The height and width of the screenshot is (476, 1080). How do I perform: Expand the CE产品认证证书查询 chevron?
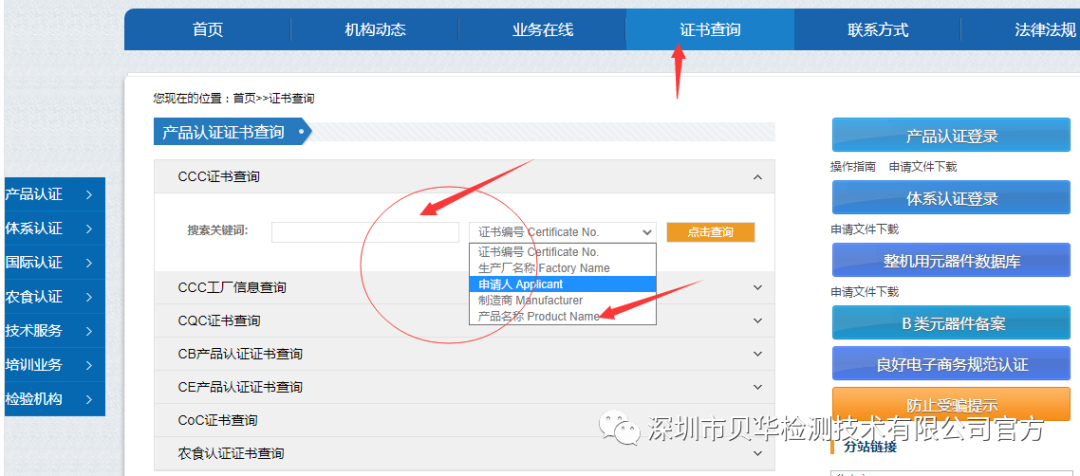pos(758,386)
